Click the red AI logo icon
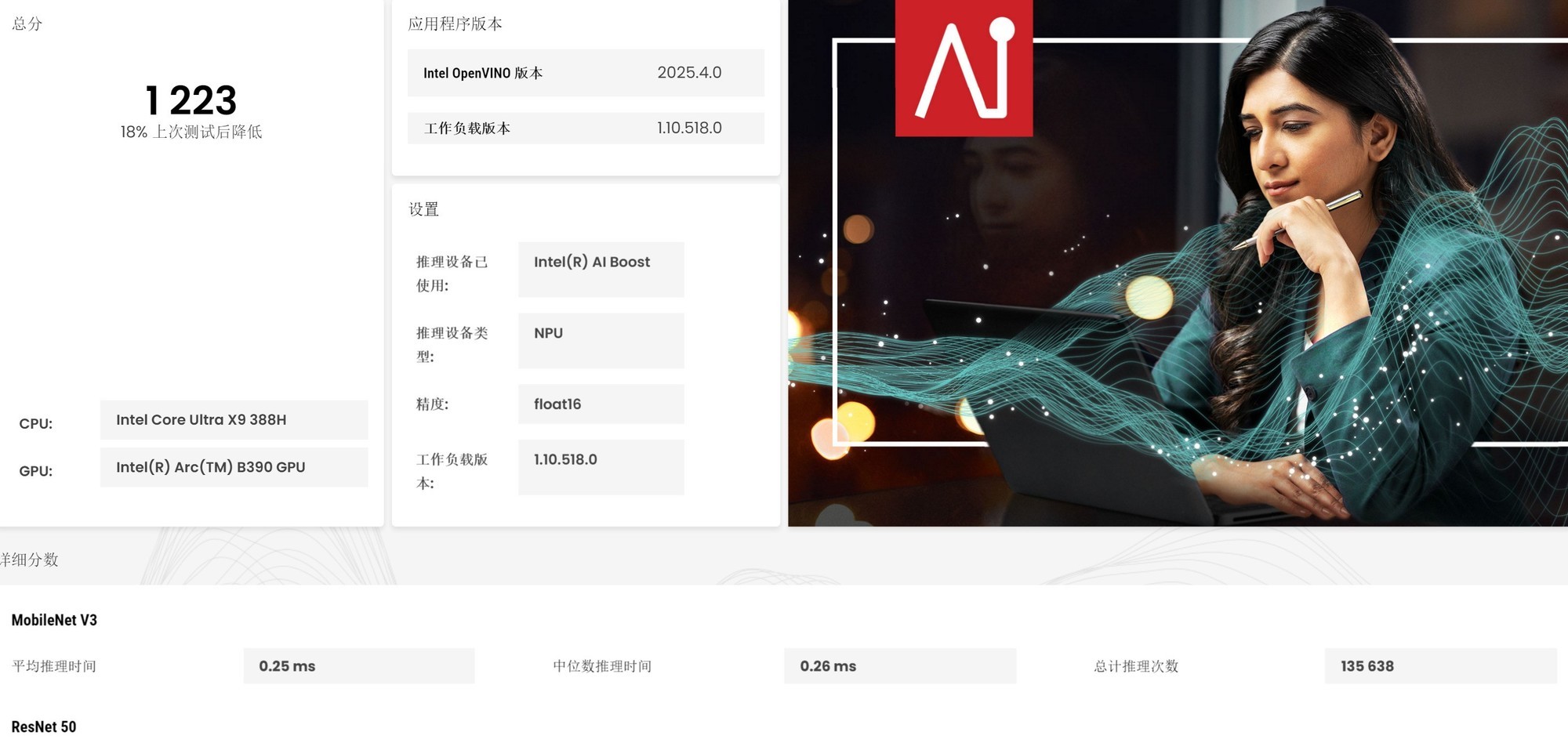This screenshot has width=1568, height=750. click(x=964, y=67)
